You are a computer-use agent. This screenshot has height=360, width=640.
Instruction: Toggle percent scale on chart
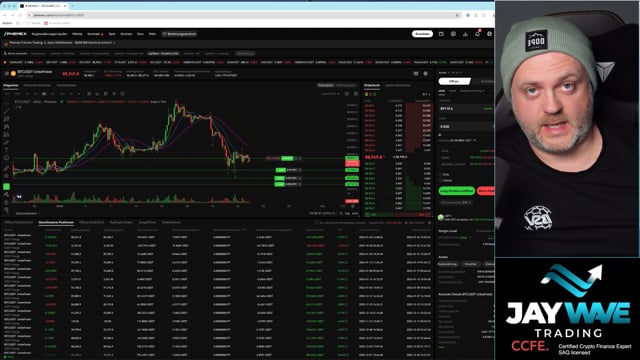[x=341, y=213]
